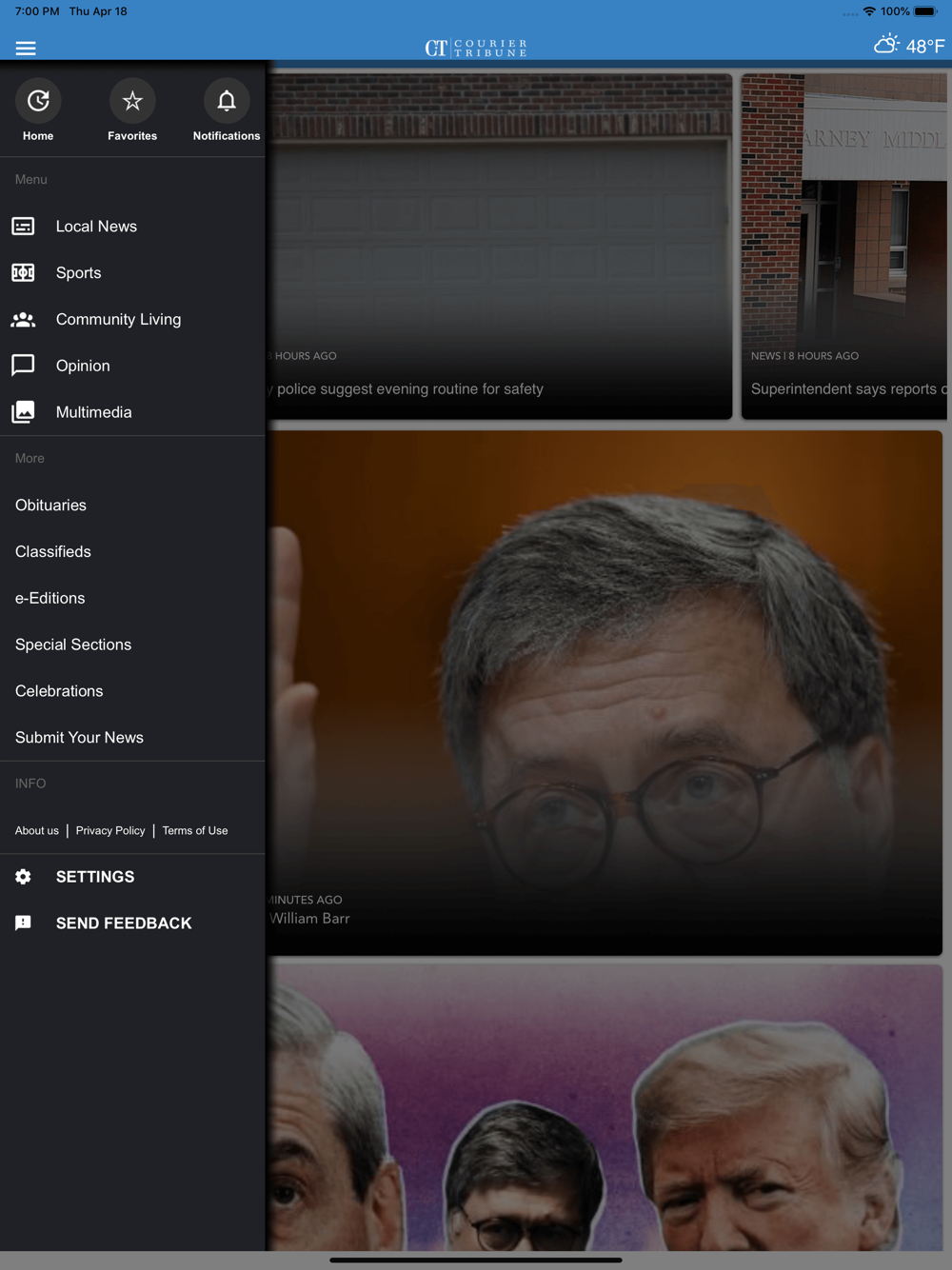The height and width of the screenshot is (1270, 952).
Task: Tap the Local News newspaper icon
Action: click(23, 227)
